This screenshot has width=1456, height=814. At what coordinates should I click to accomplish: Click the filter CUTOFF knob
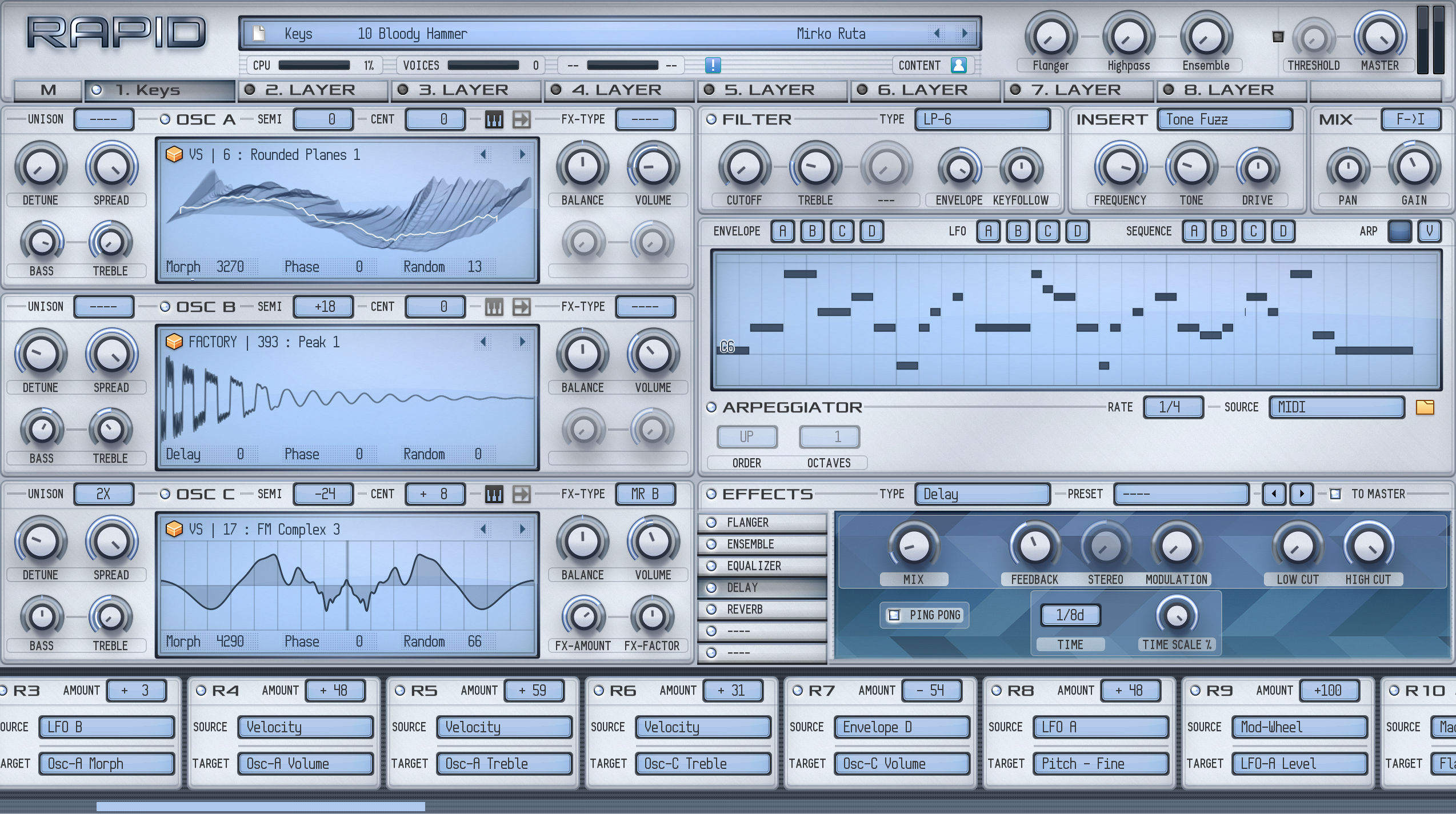tap(745, 167)
